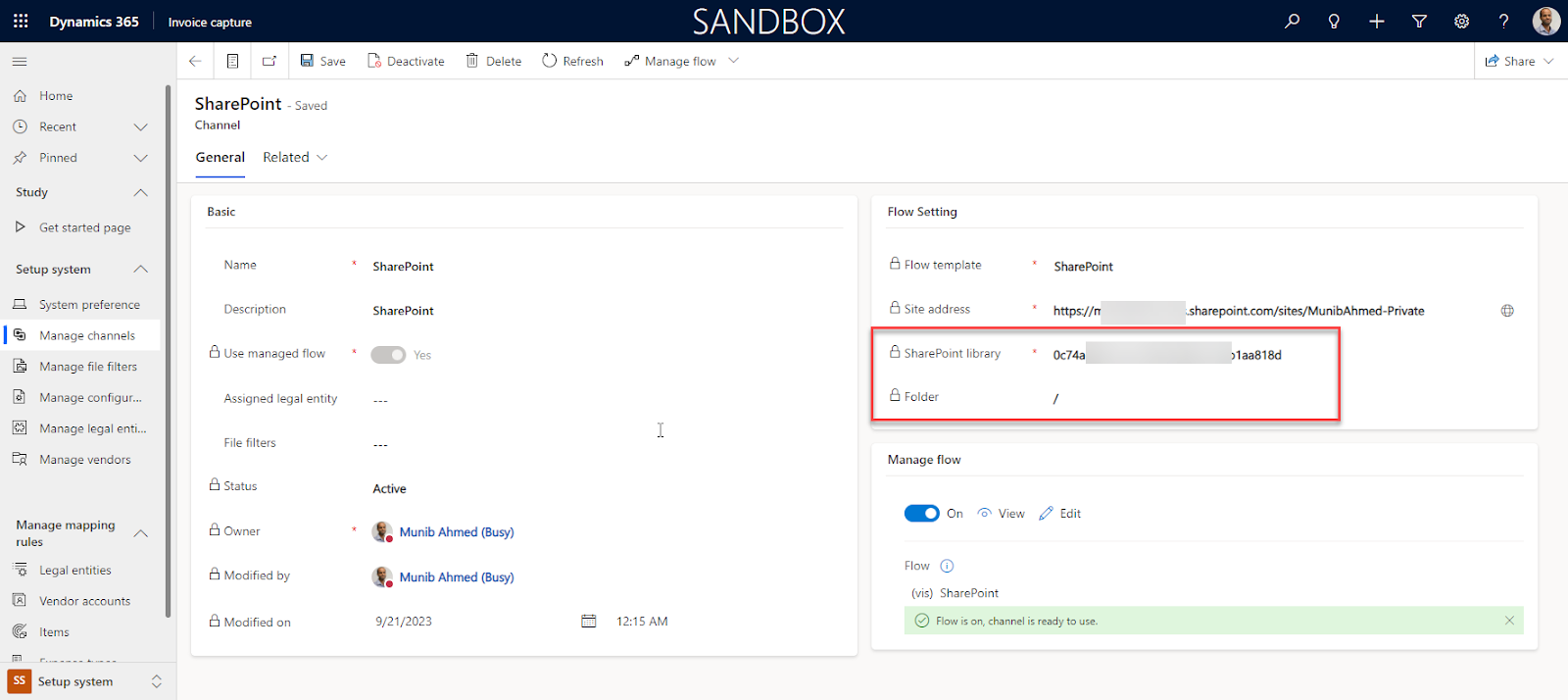Expand the Recent chevron

(141, 127)
